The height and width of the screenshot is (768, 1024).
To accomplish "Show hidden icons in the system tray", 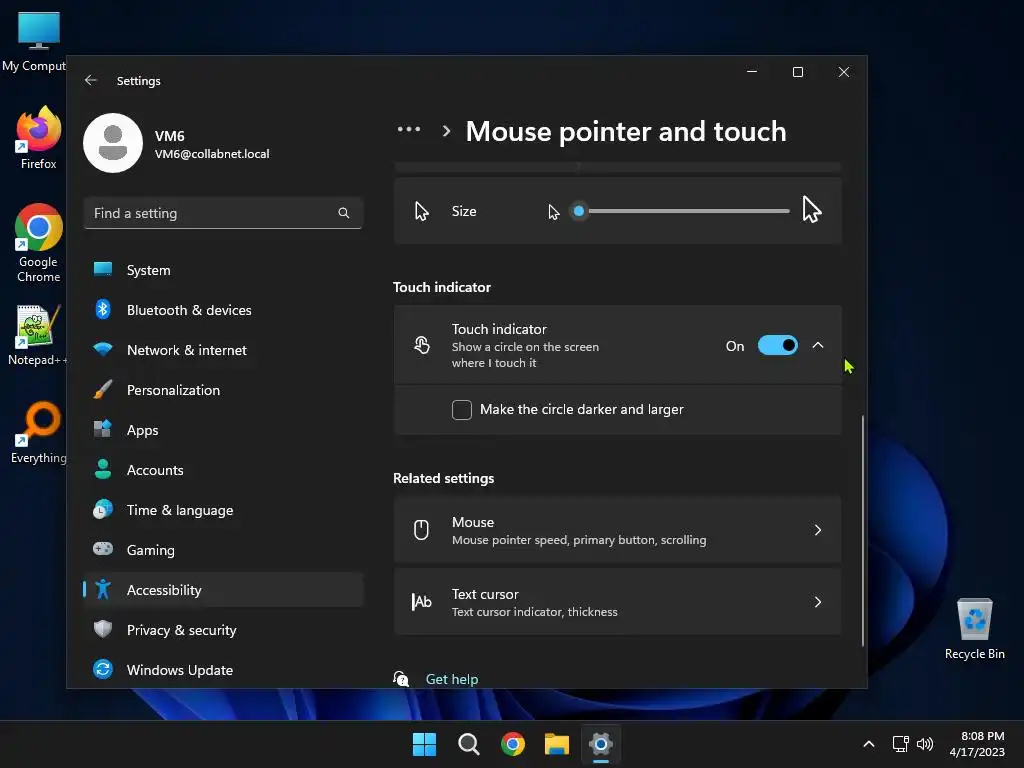I will (x=869, y=744).
